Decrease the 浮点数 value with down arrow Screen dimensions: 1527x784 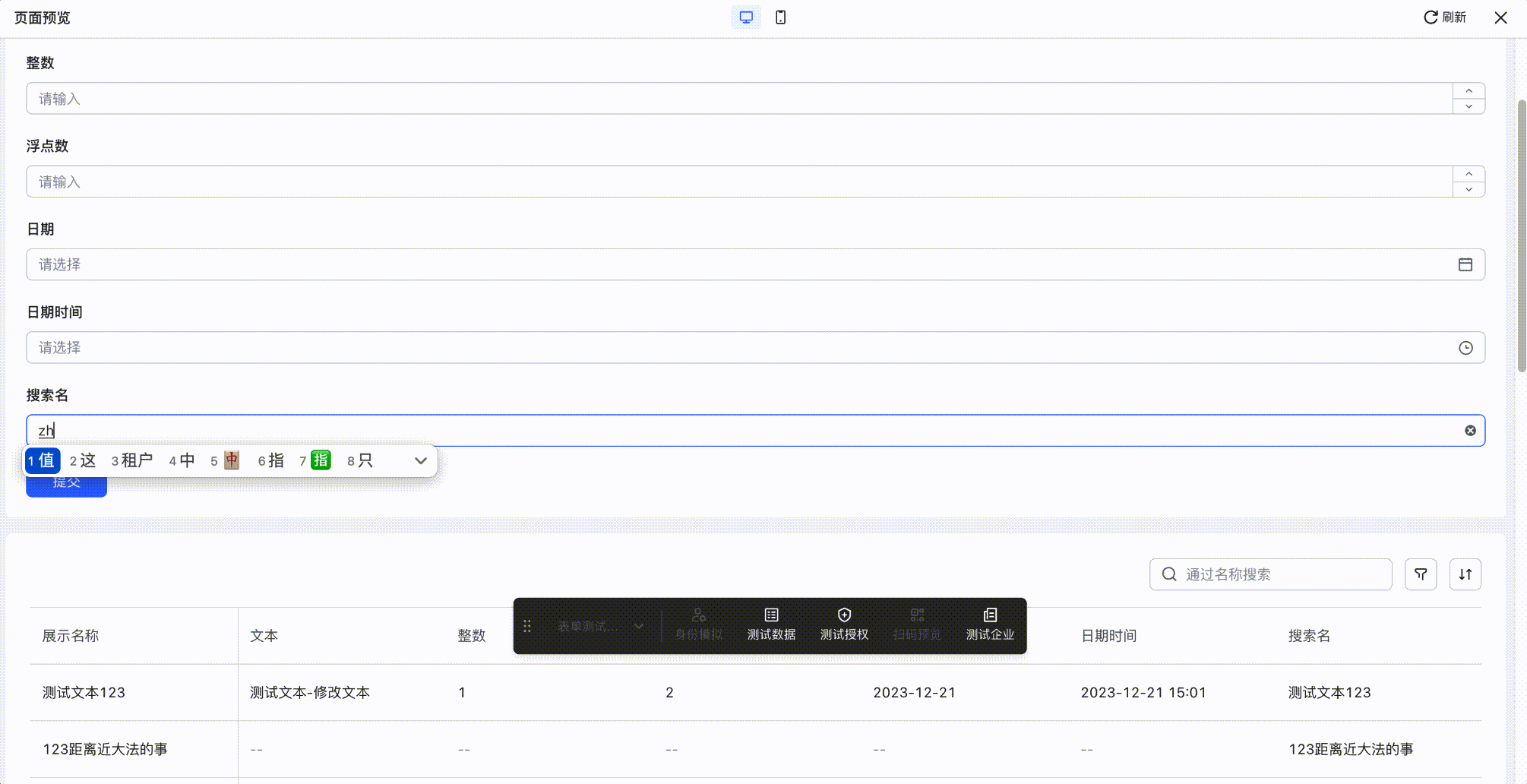pos(1469,190)
